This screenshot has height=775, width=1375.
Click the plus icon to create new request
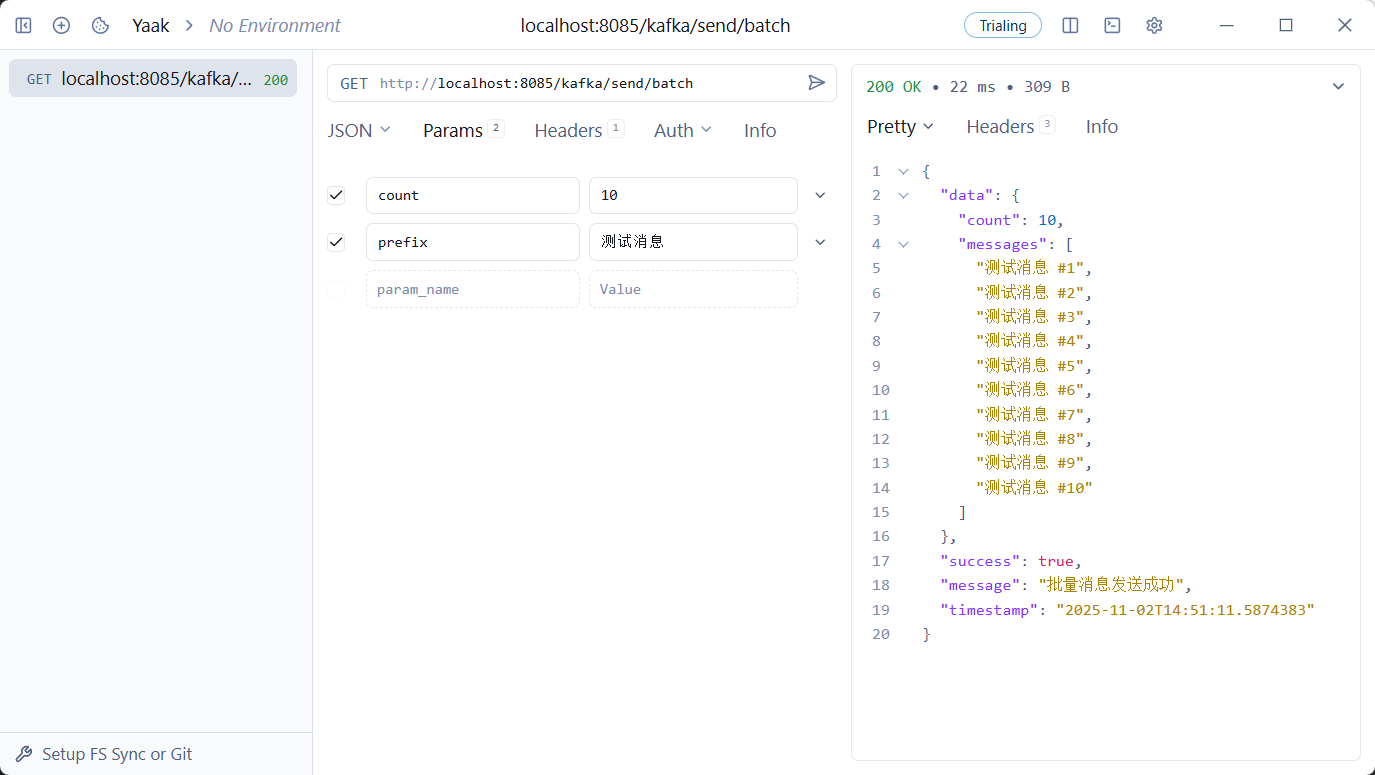click(x=61, y=25)
